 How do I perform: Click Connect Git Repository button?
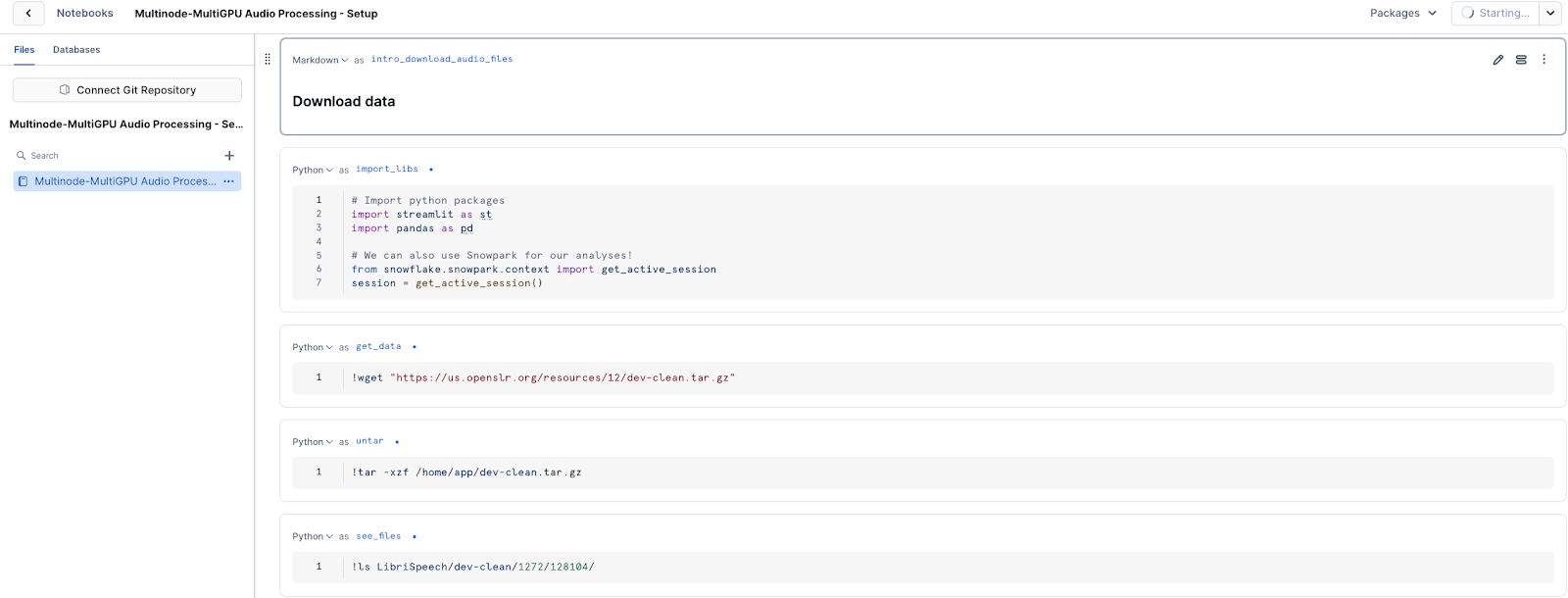[x=127, y=89]
